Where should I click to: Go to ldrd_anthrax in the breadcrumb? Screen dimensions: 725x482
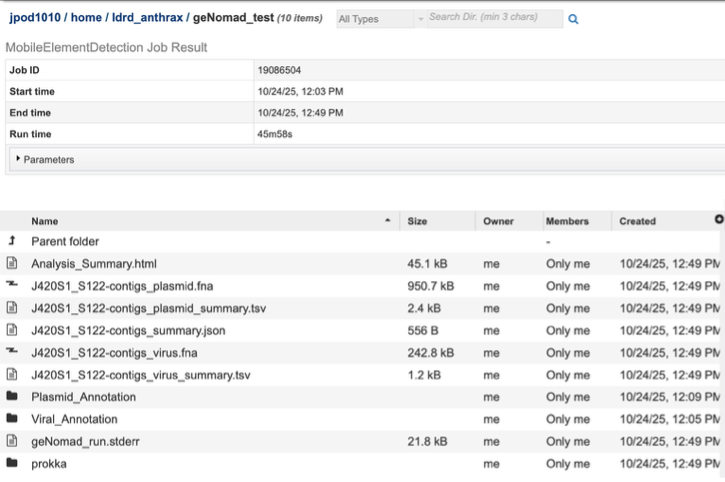(147, 18)
